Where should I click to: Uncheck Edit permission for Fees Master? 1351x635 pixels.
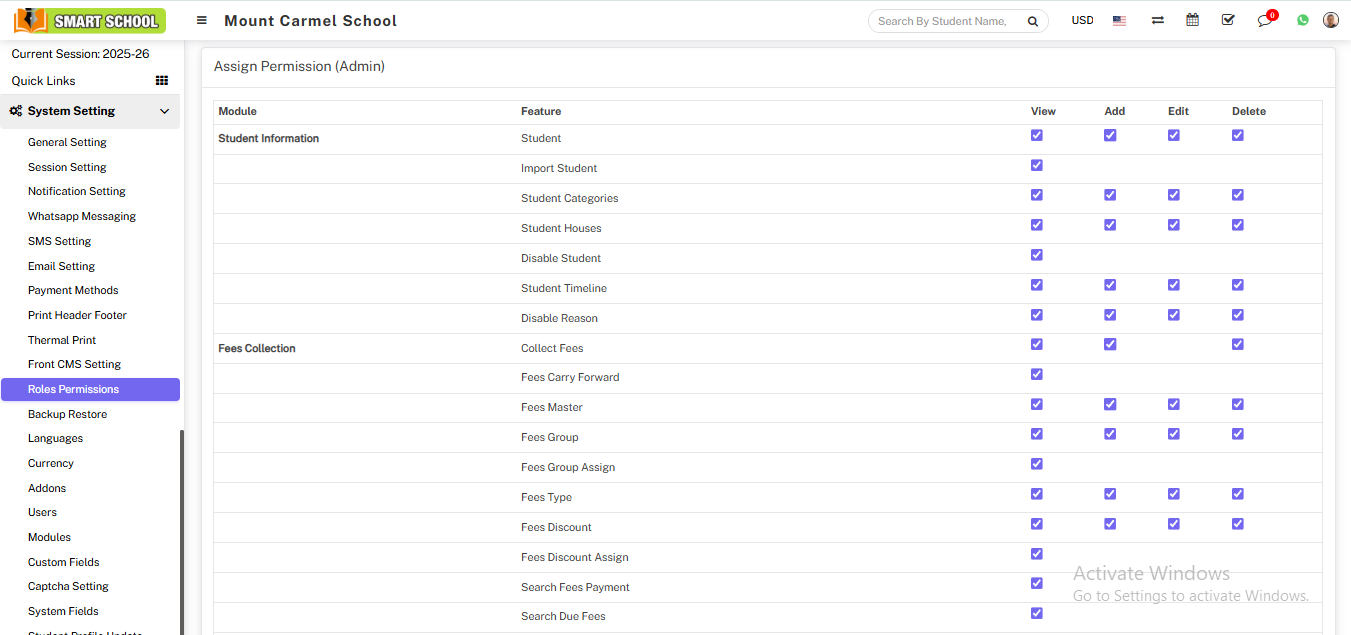coord(1174,405)
